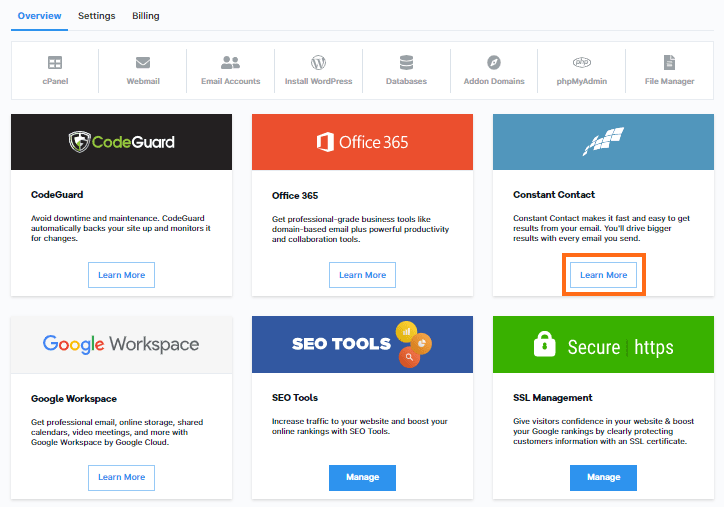Viewport: 724px width, 507px height.
Task: Click the File Manager label text
Action: click(x=670, y=81)
